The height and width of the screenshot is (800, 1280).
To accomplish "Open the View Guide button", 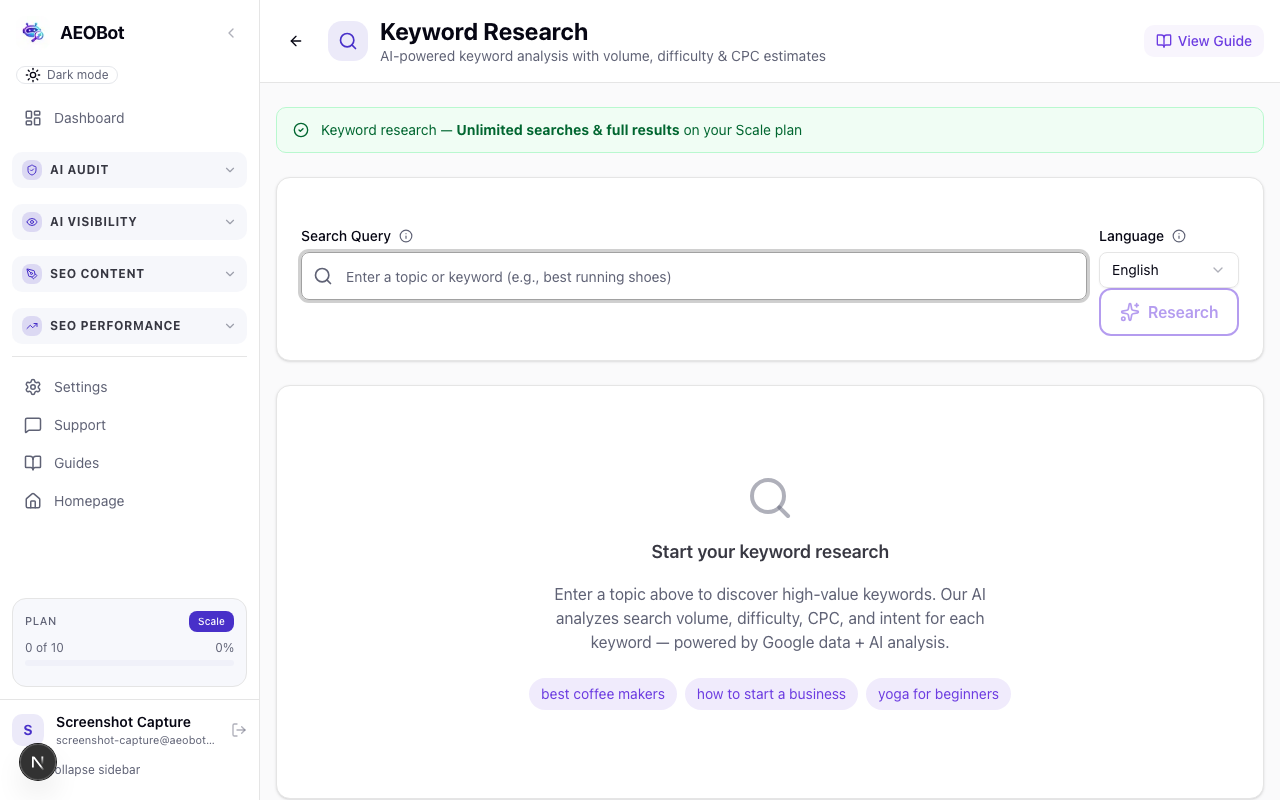I will tap(1204, 41).
